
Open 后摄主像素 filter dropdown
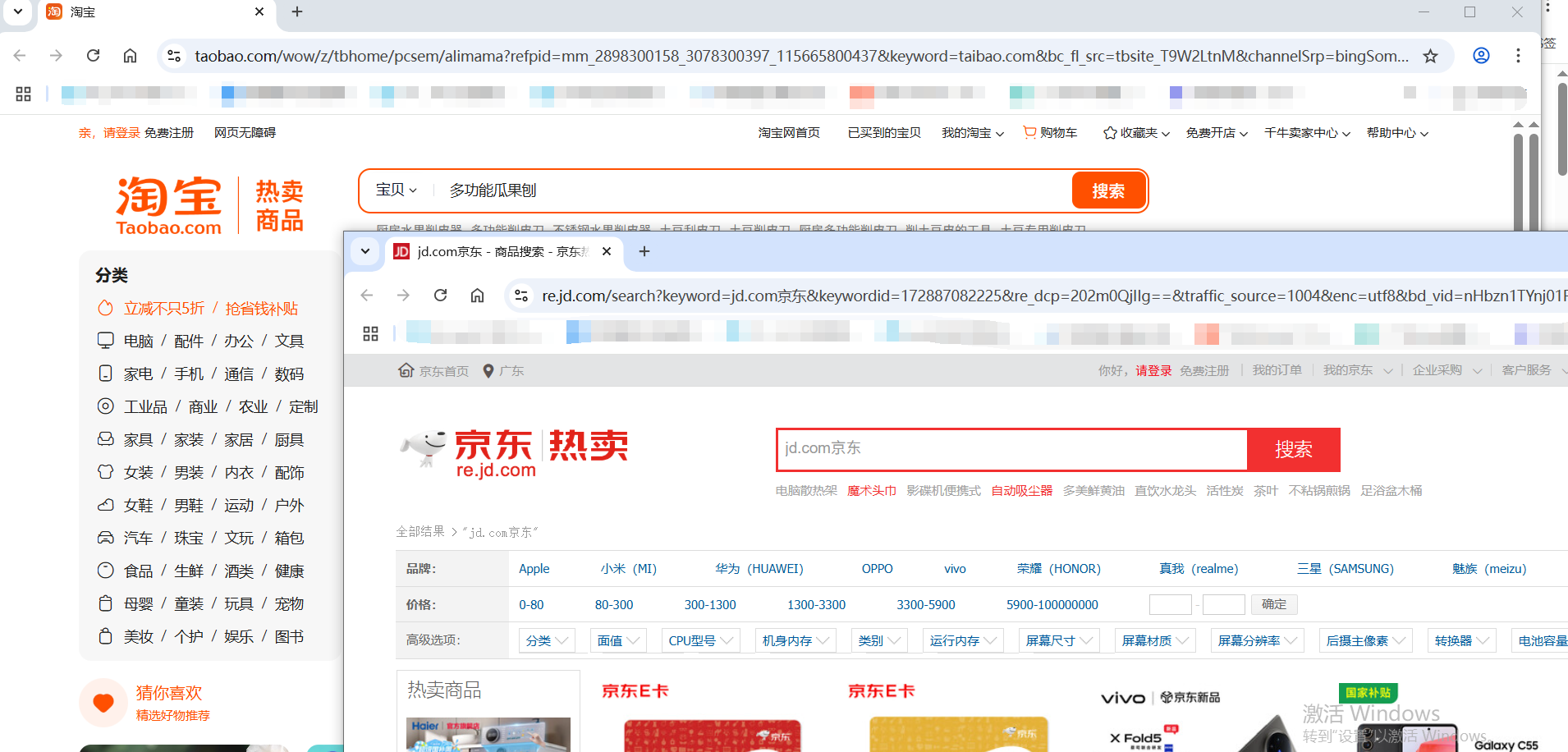pos(1366,640)
